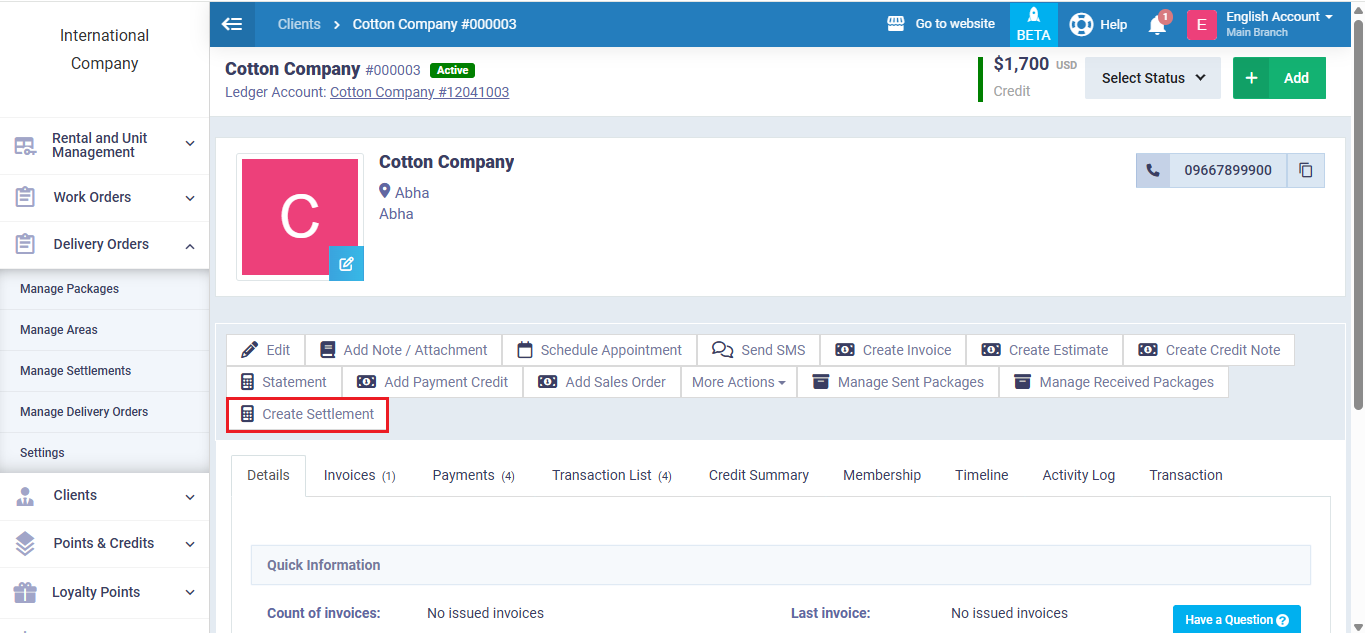Click the phone icon beside the number
The height and width of the screenshot is (633, 1365).
[1153, 170]
